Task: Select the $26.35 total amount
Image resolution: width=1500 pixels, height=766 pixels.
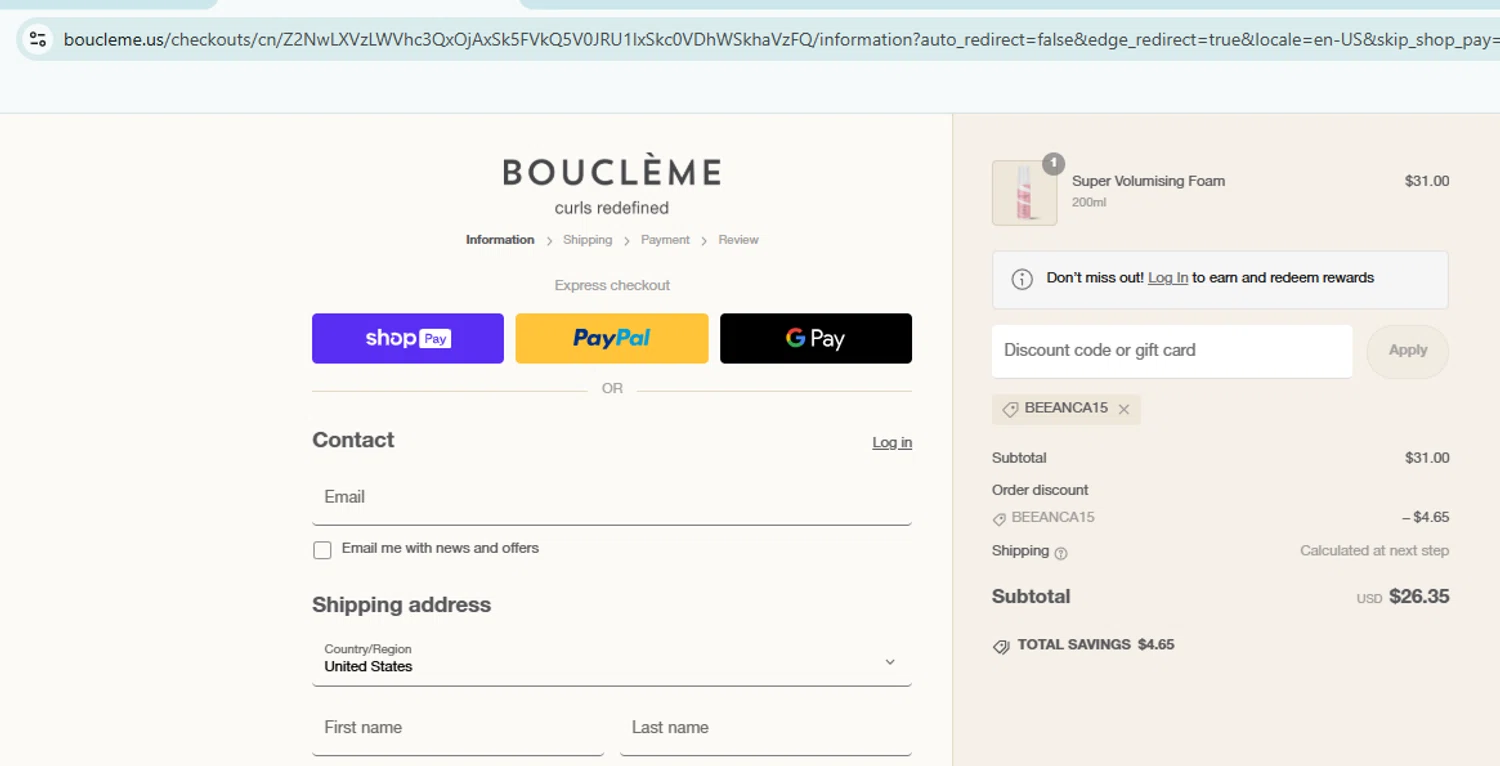Action: point(1419,596)
